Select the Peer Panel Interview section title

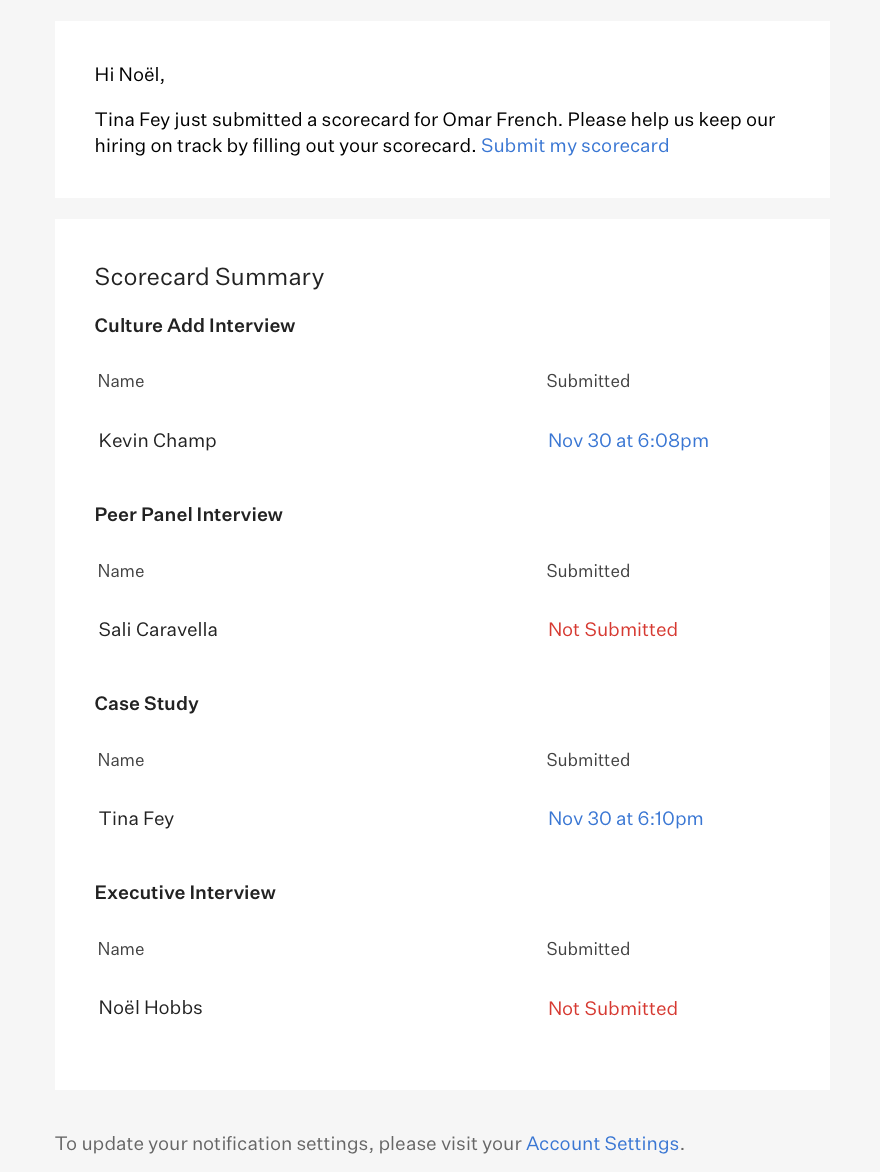click(x=189, y=515)
